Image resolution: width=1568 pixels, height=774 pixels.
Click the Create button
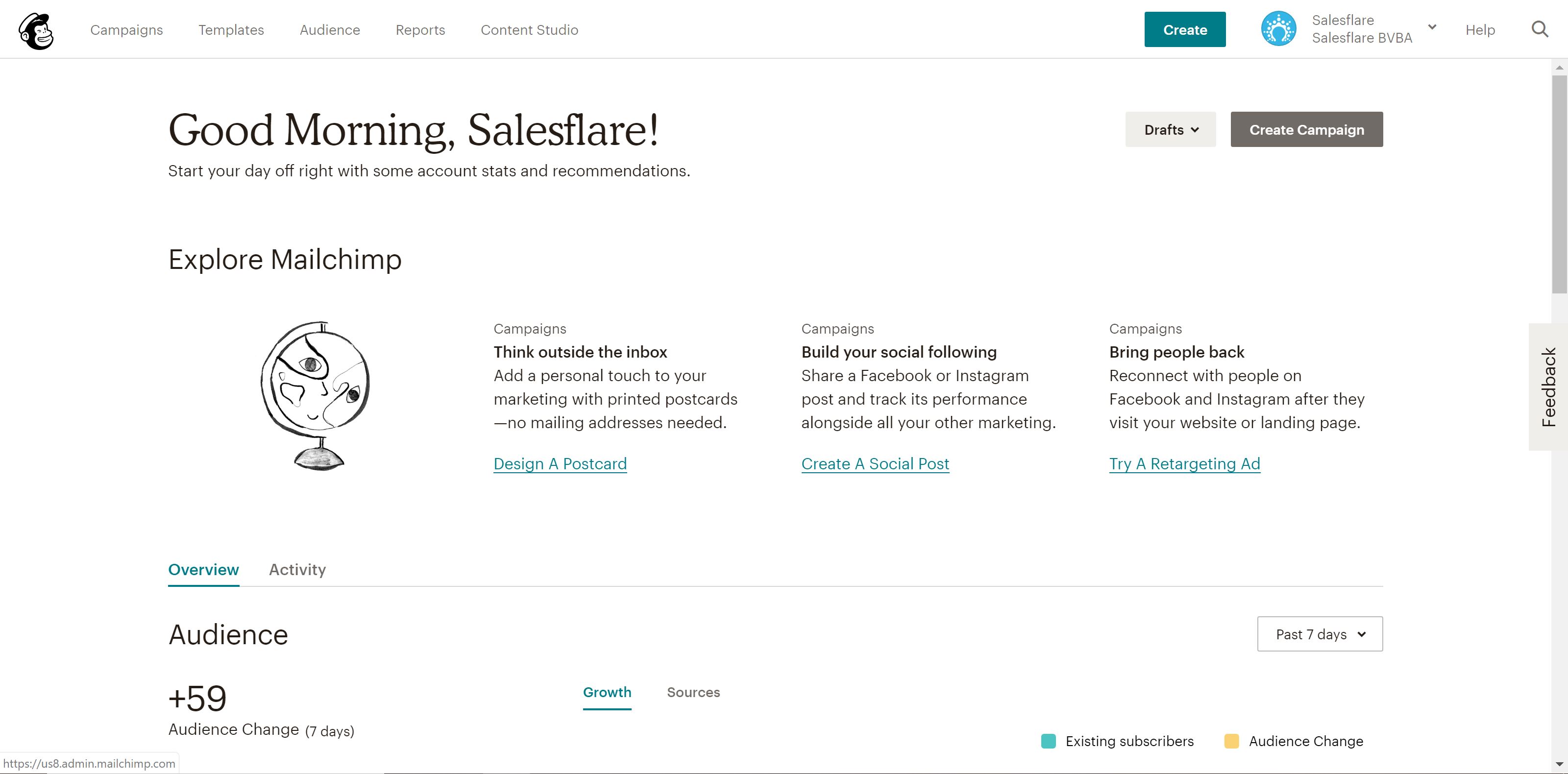pos(1184,29)
